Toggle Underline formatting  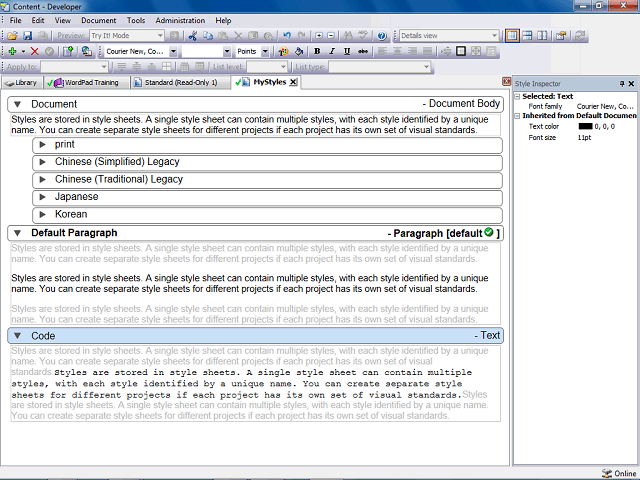(x=347, y=51)
